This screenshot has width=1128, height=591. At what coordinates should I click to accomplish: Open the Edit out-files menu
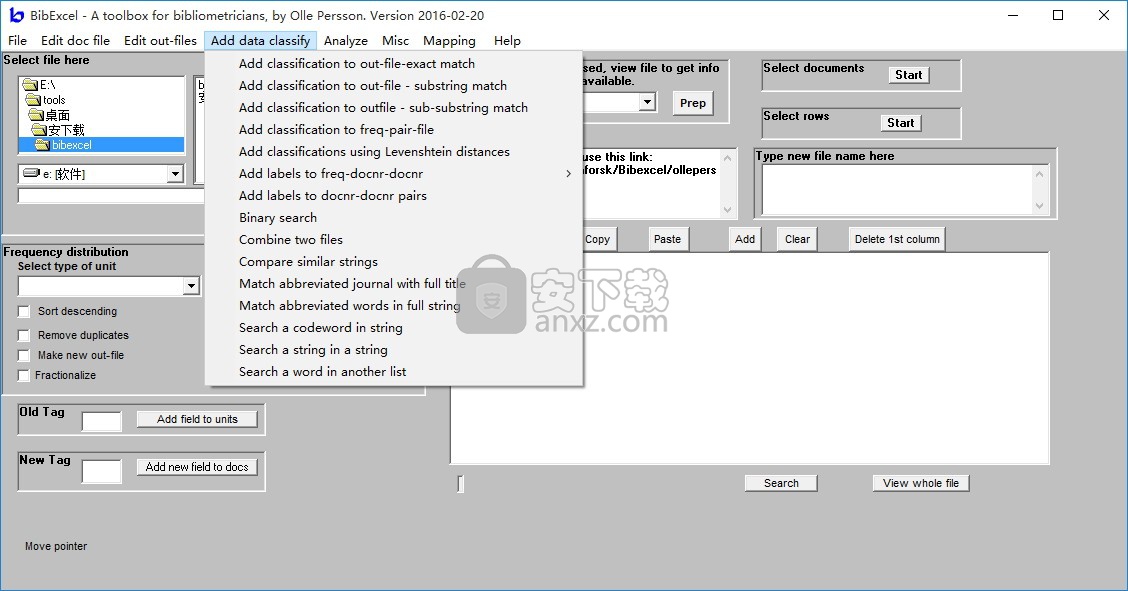(x=160, y=41)
